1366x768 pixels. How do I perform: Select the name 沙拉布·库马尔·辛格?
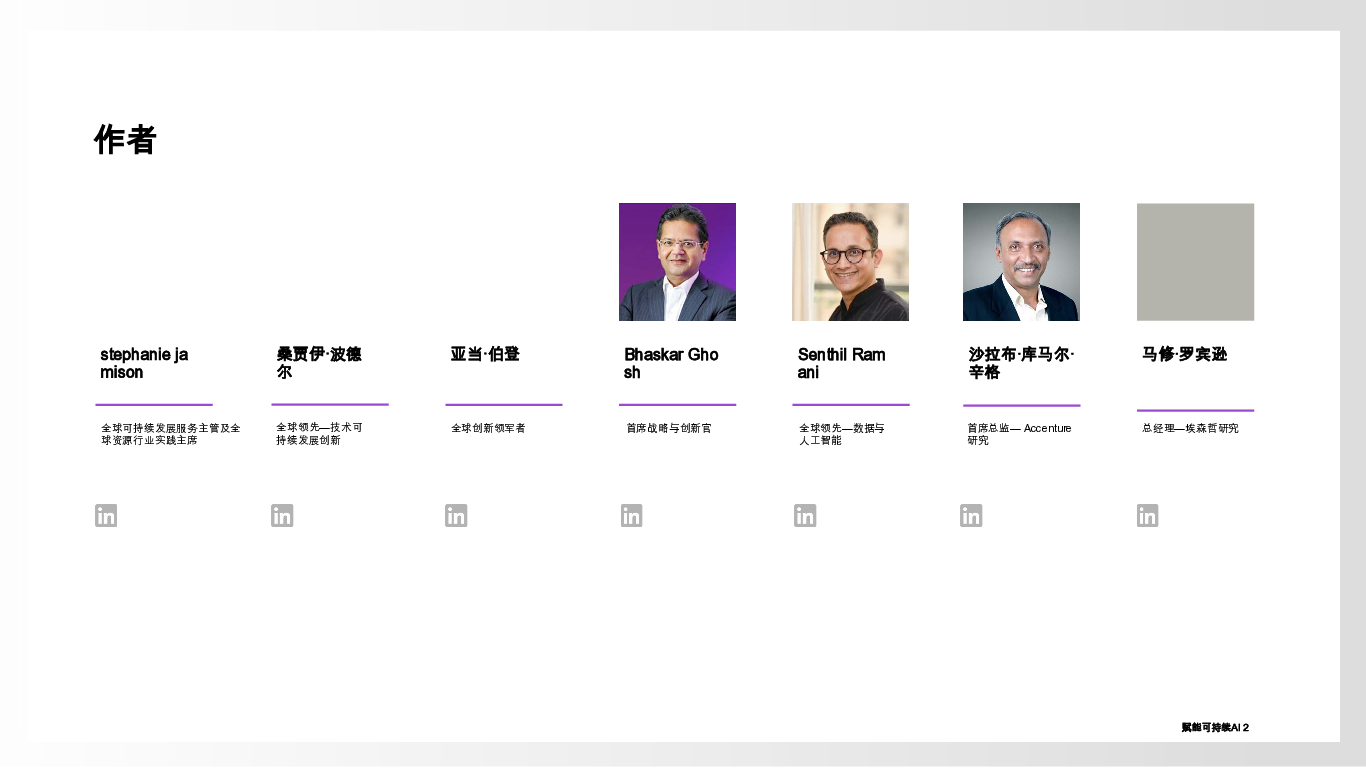[x=1021, y=363]
